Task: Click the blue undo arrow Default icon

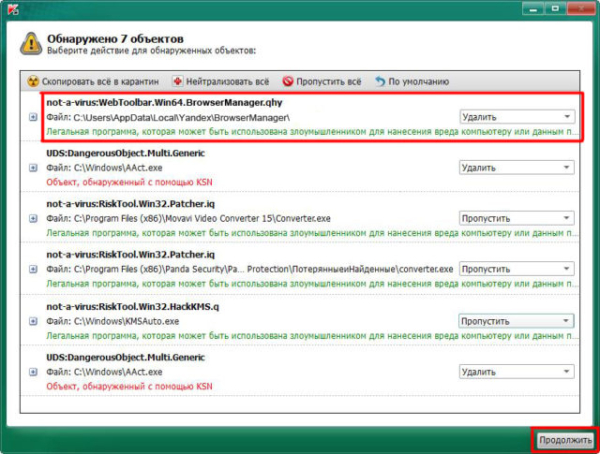Action: 380,82
